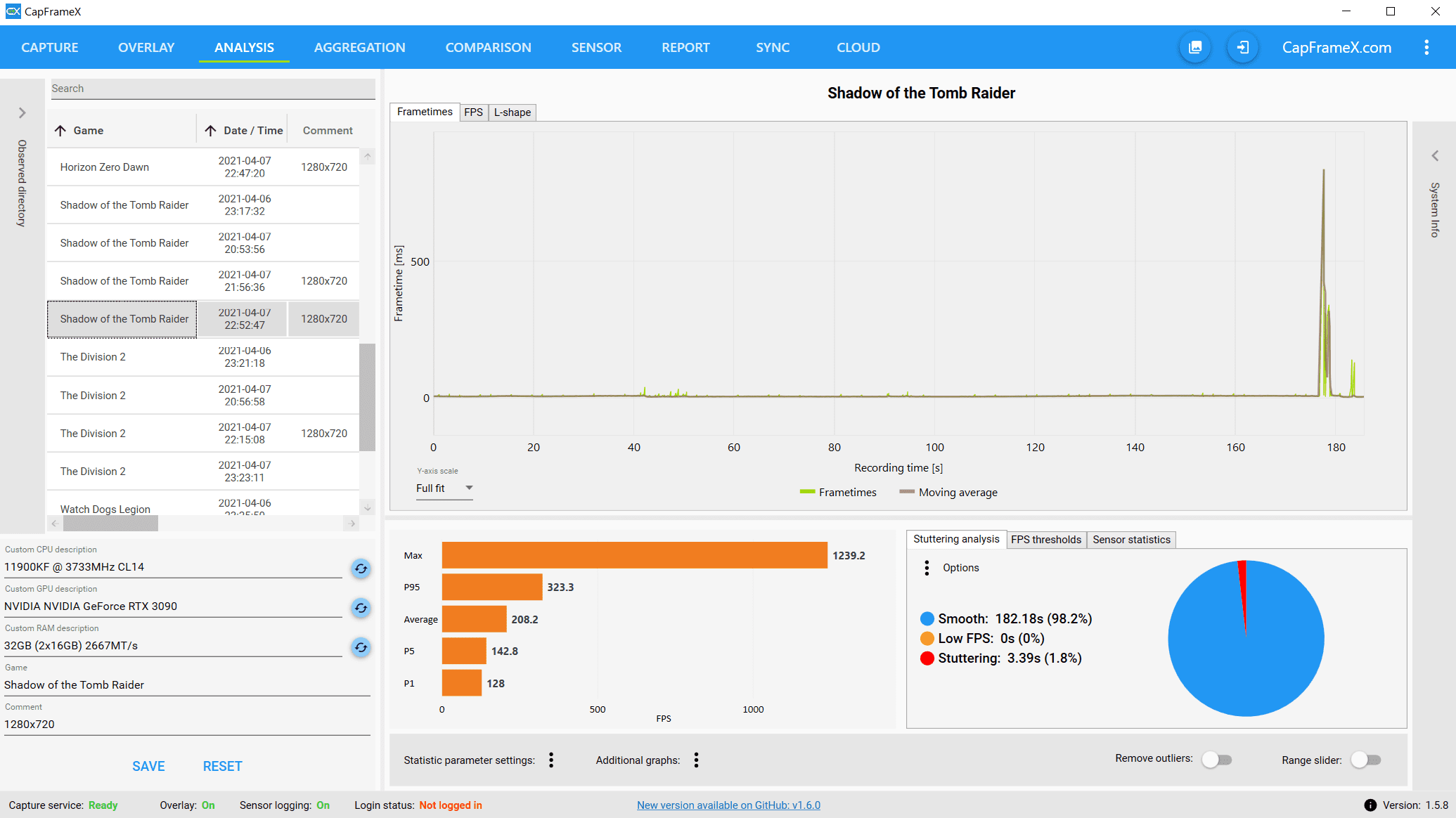
Task: Open the FPS thresholds tab
Action: pyautogui.click(x=1045, y=540)
